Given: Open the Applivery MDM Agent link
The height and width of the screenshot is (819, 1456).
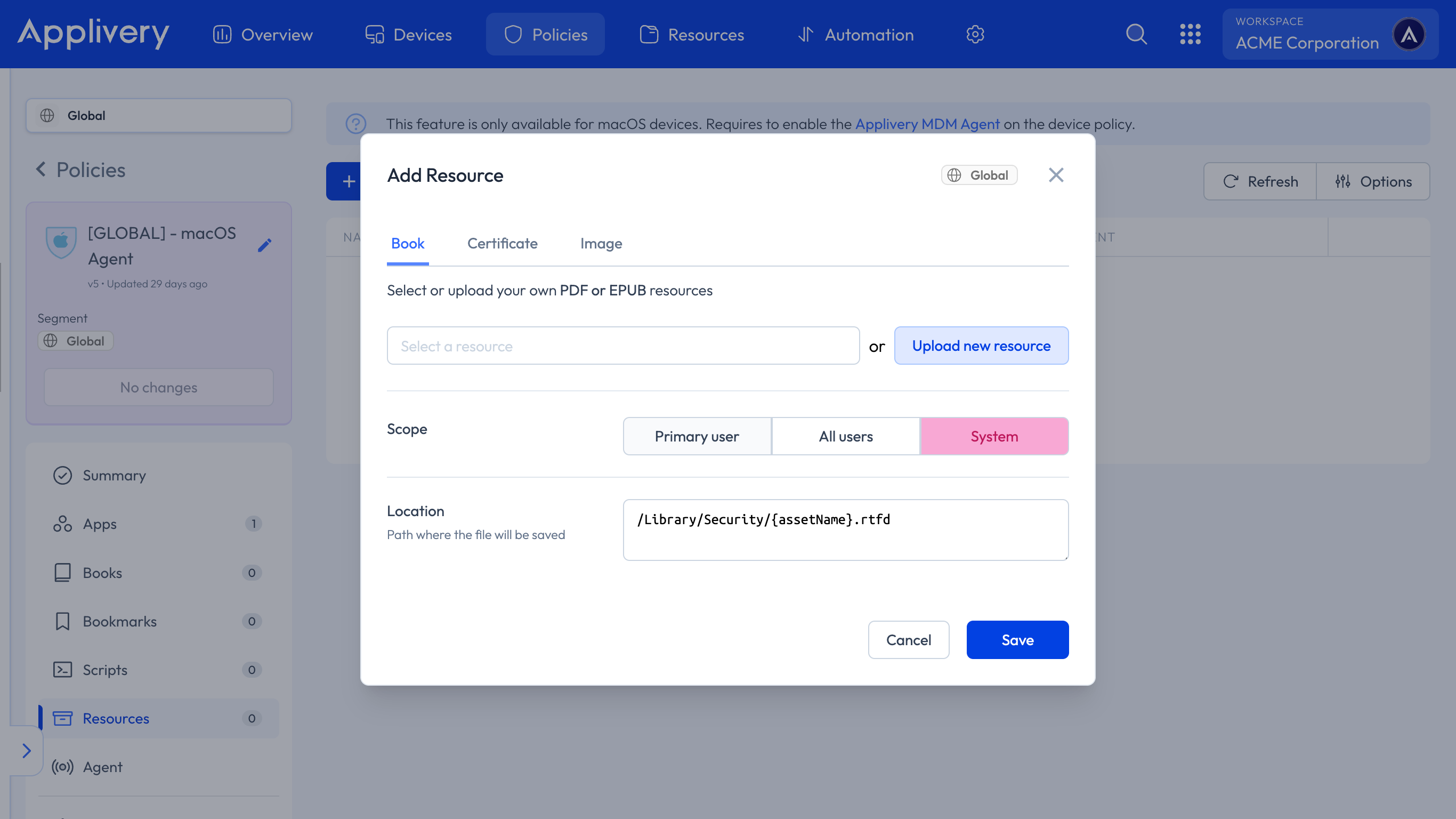Looking at the screenshot, I should point(927,124).
